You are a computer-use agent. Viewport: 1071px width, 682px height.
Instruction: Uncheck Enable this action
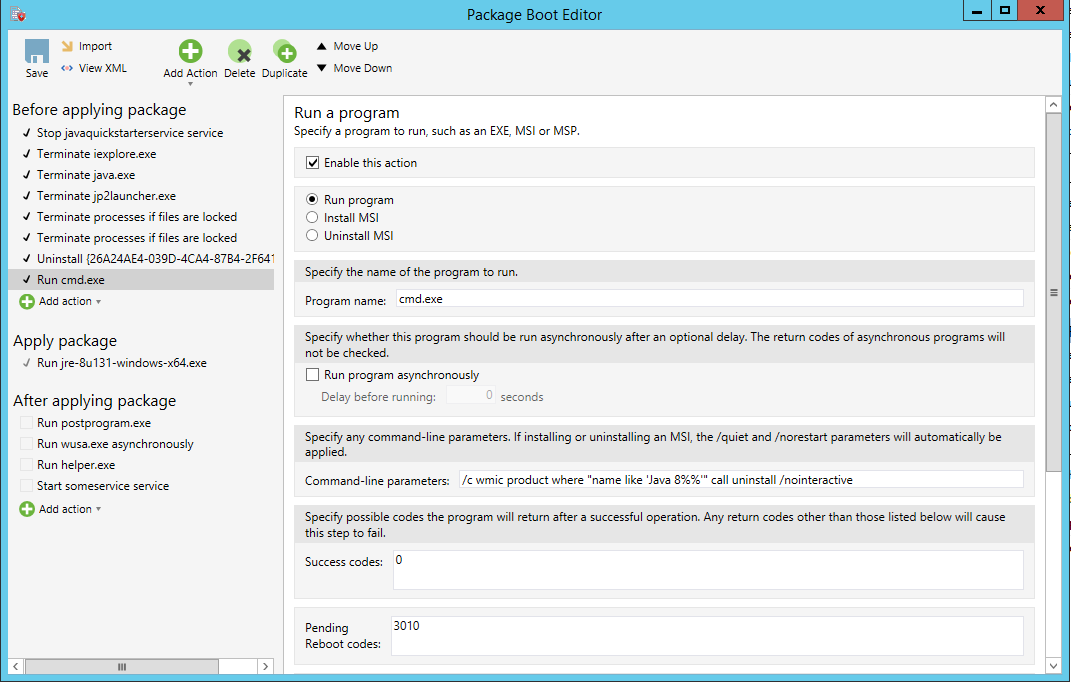(312, 163)
